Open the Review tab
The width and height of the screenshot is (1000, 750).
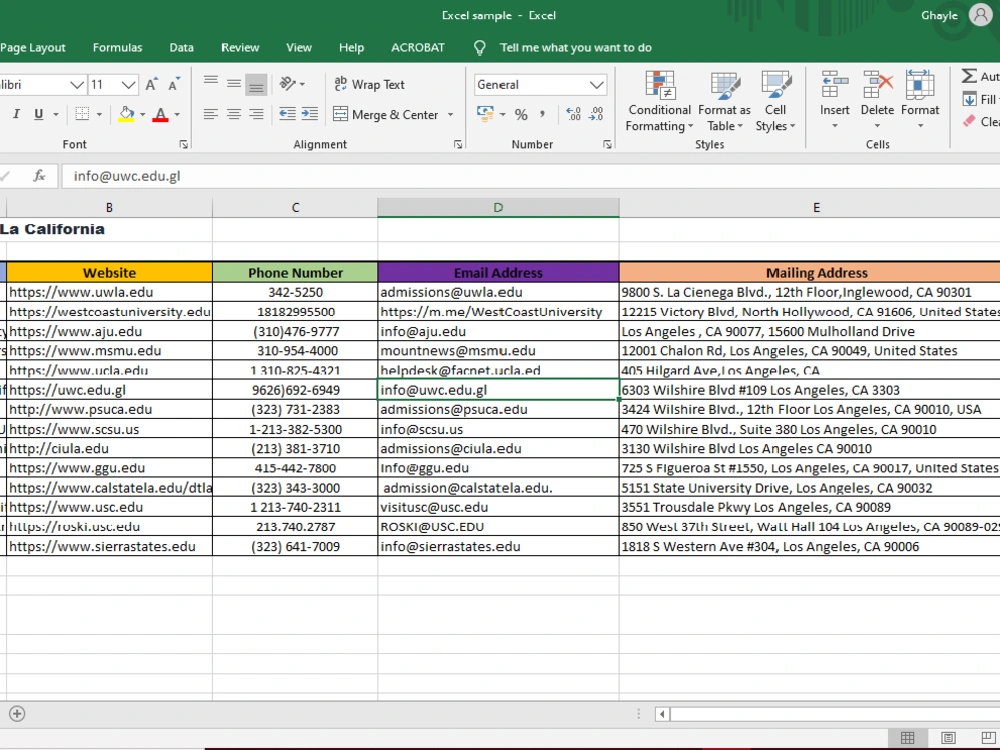click(240, 47)
